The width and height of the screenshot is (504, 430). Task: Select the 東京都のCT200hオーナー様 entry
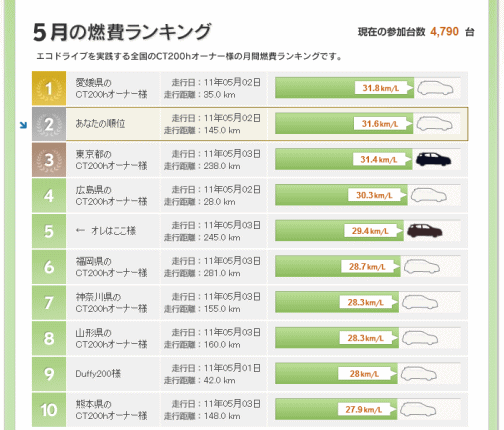tap(111, 160)
